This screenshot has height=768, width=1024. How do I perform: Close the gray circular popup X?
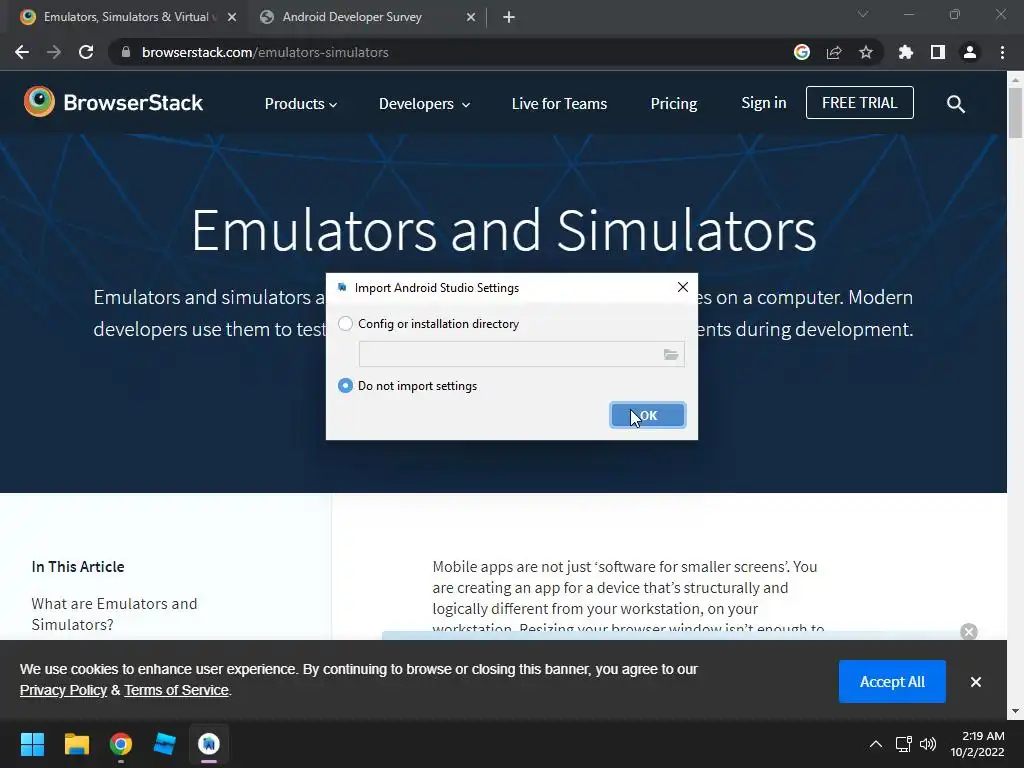pyautogui.click(x=969, y=632)
